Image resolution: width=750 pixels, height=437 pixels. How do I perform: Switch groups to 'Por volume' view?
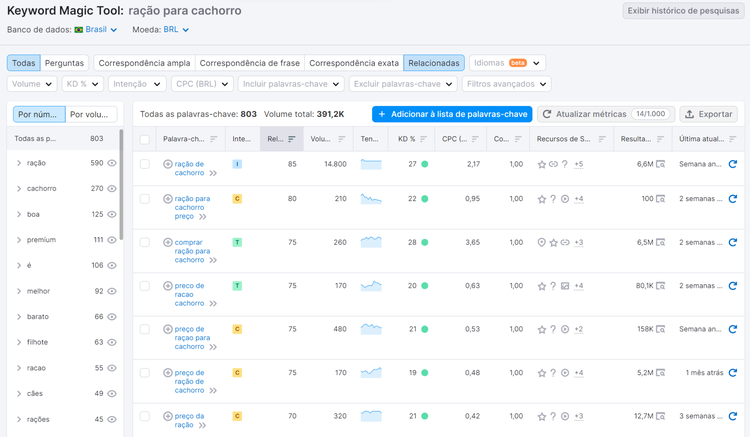click(91, 114)
